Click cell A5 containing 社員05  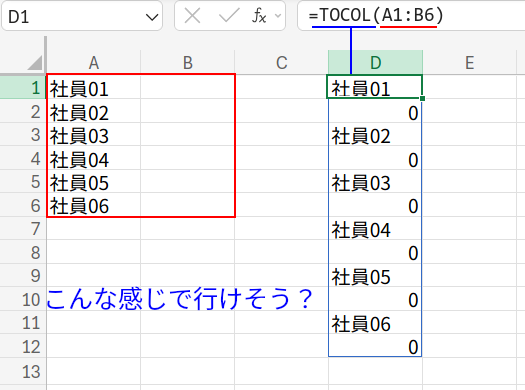(94, 181)
